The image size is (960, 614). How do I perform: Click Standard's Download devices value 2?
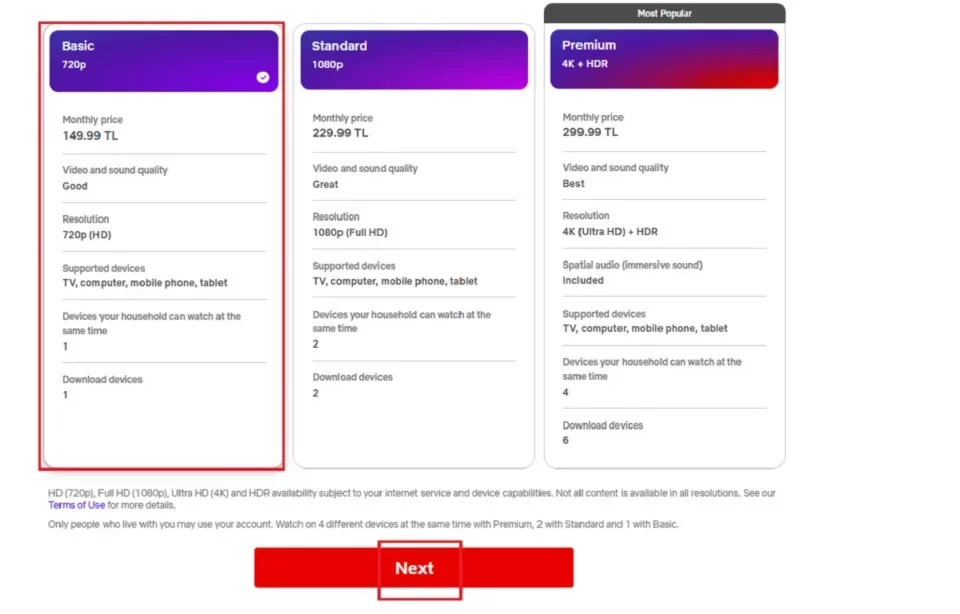[x=315, y=393]
